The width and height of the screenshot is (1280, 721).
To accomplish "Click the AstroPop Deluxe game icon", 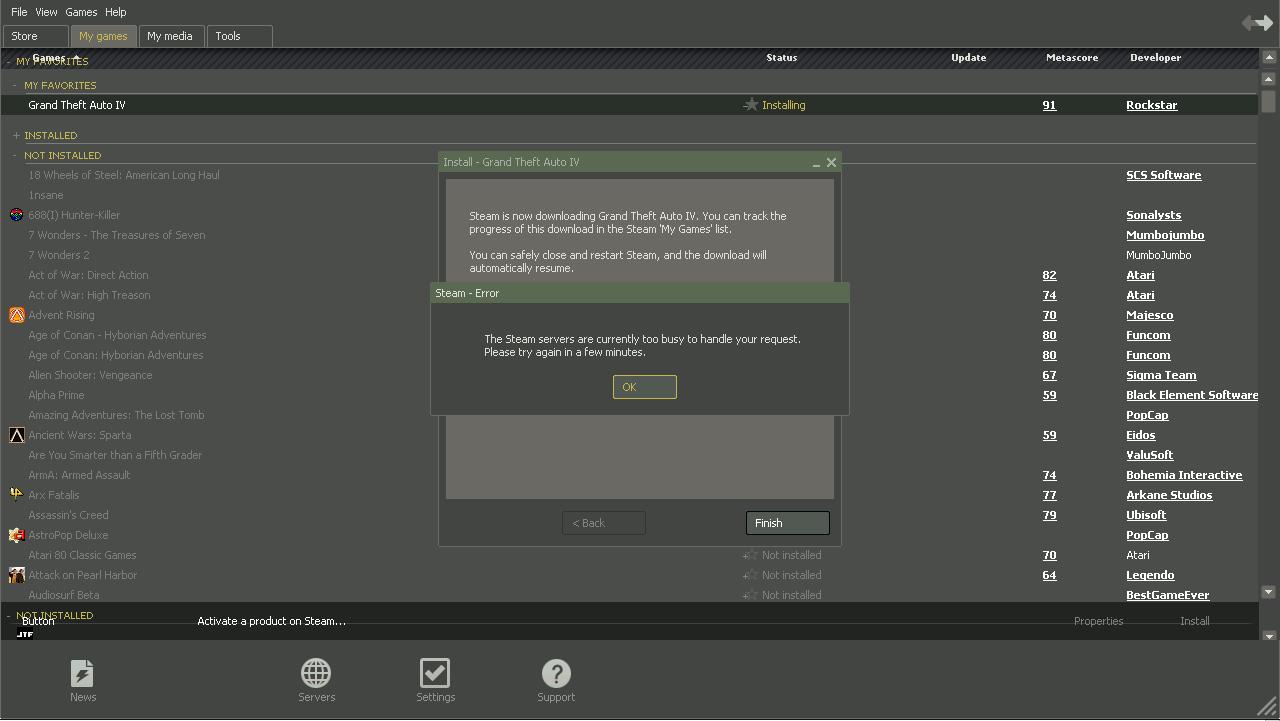I will (x=16, y=535).
